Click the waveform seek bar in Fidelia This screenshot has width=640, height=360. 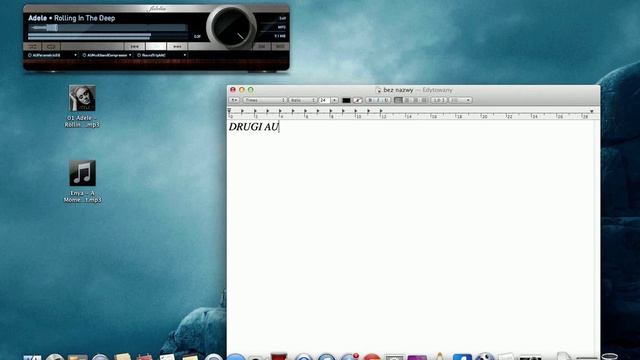[108, 28]
